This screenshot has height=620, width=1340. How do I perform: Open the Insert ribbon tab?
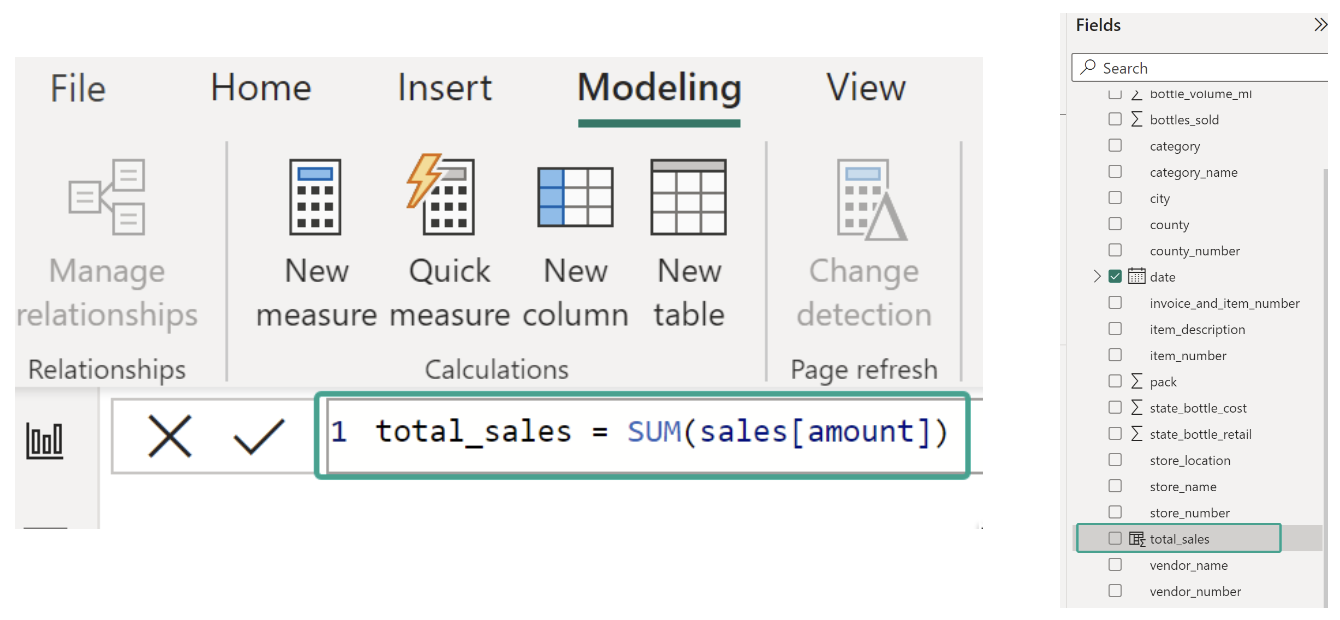pyautogui.click(x=444, y=88)
